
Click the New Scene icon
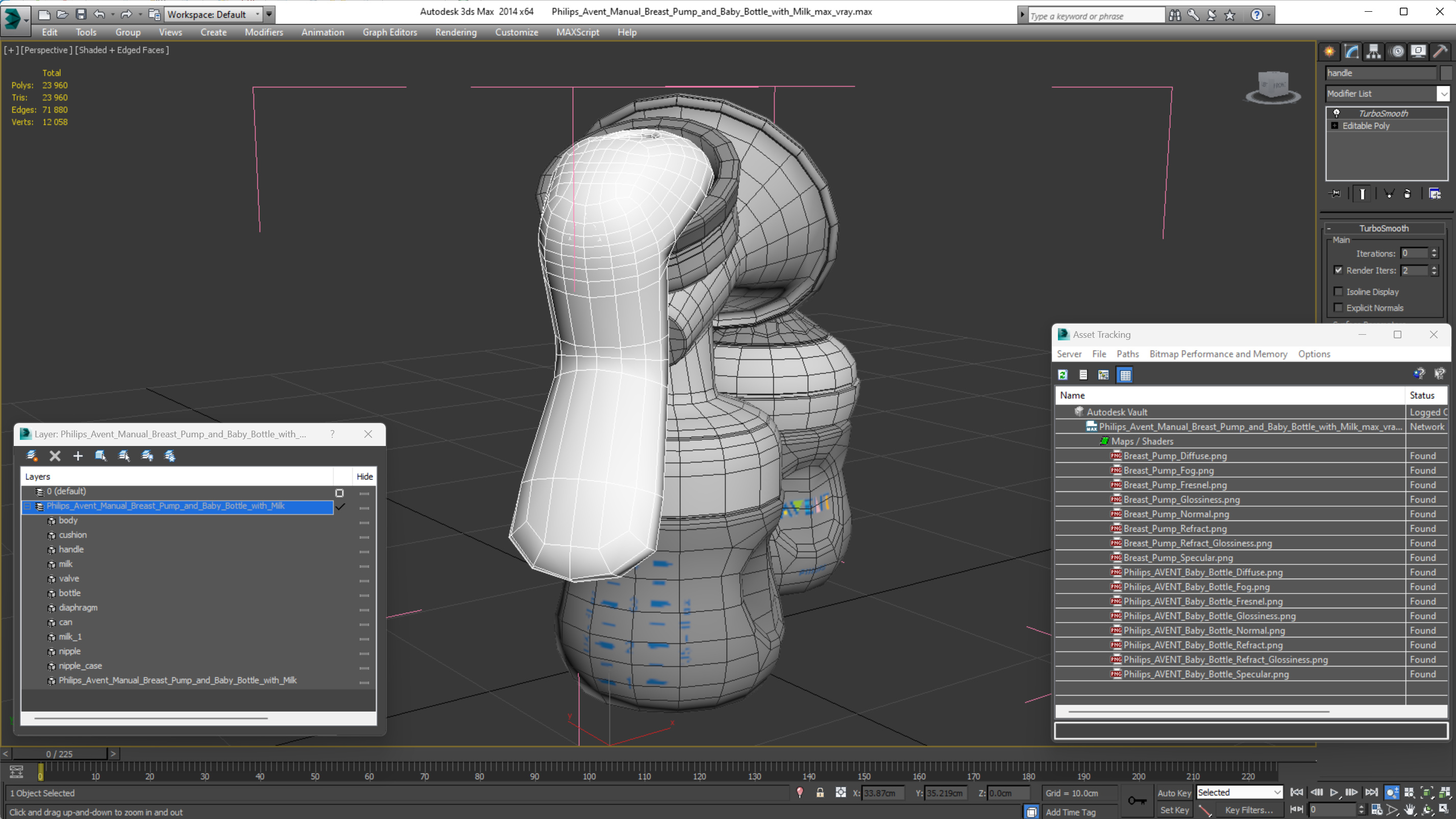pyautogui.click(x=43, y=14)
